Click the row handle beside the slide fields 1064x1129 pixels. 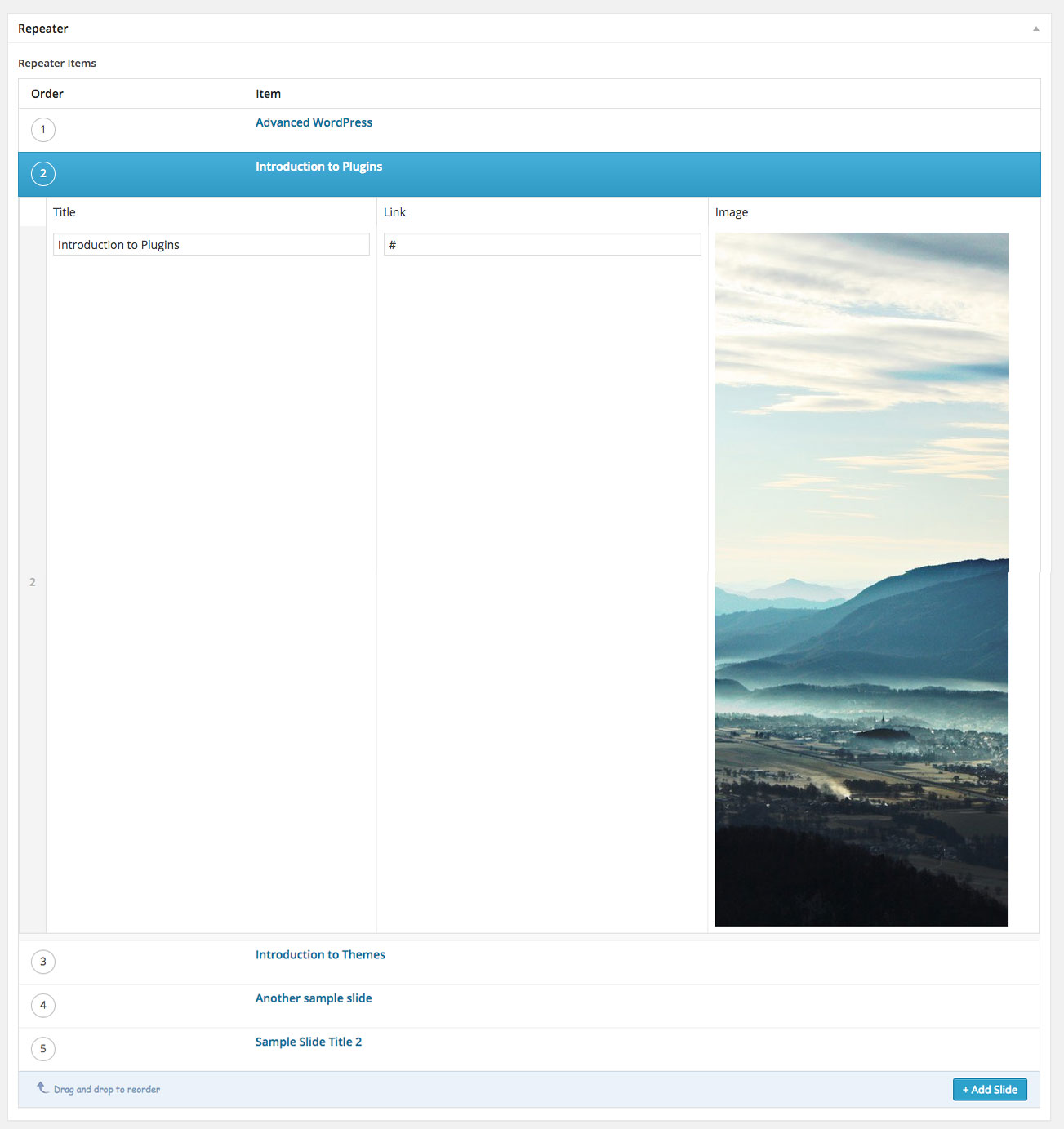pos(32,581)
